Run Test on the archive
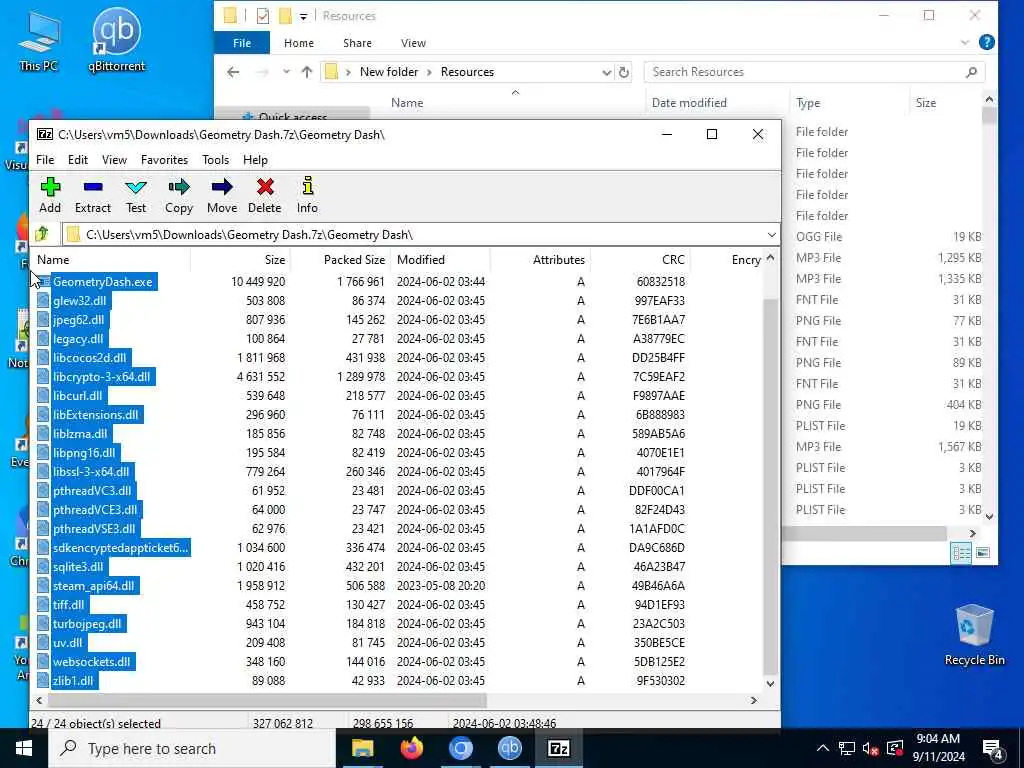1024x768 pixels. pyautogui.click(x=136, y=195)
